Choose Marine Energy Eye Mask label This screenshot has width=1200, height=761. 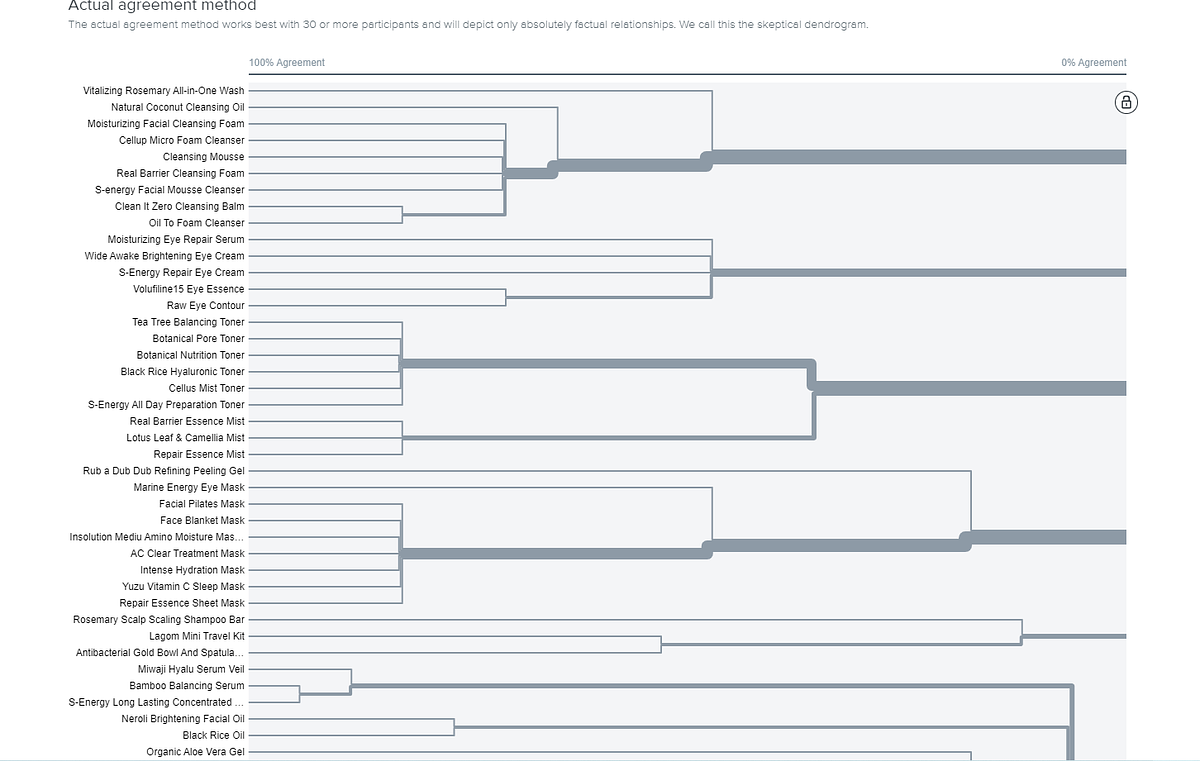(x=189, y=487)
